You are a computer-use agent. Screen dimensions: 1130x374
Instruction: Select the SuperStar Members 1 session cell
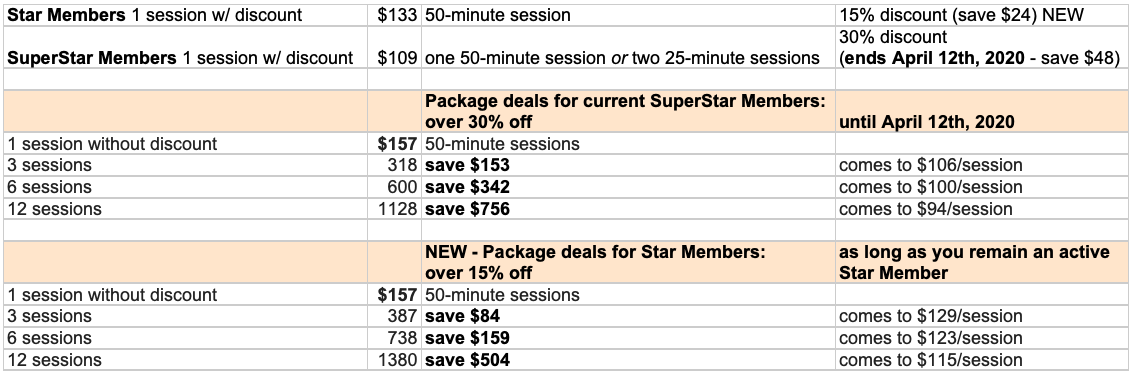185,48
